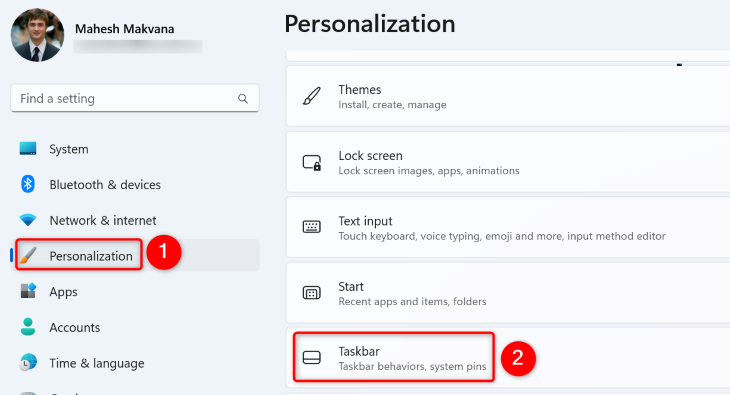
Task: Click the search magnifier icon
Action: pos(243,98)
